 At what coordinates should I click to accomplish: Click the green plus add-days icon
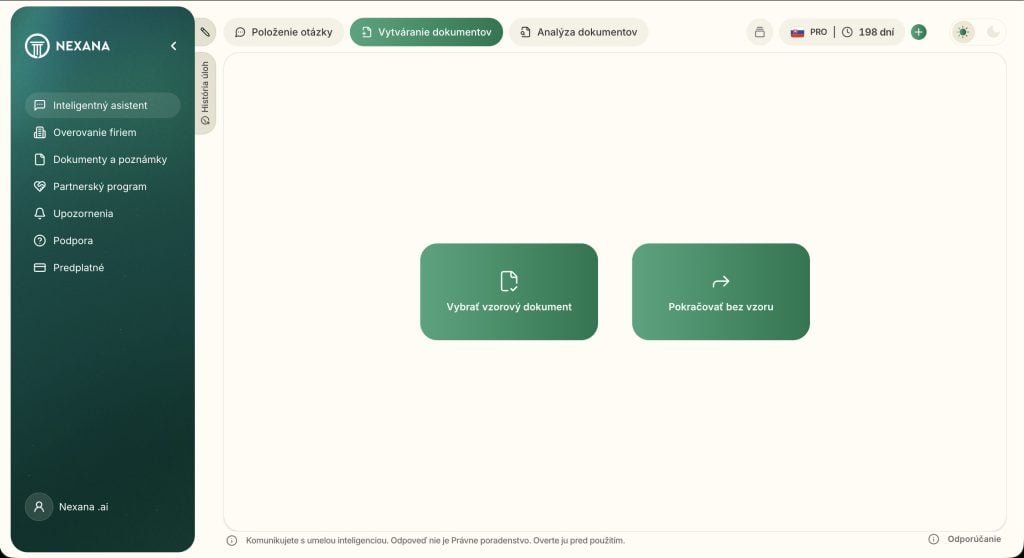tap(918, 32)
